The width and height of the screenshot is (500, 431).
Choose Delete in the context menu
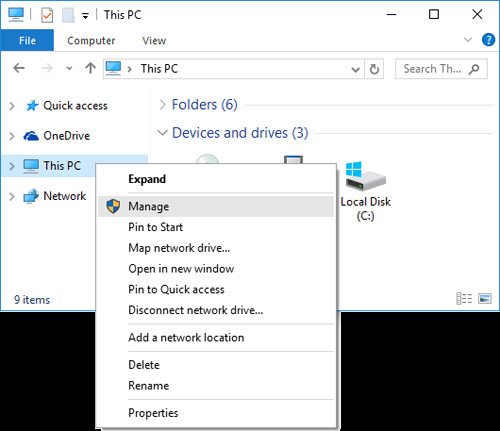coord(216,365)
